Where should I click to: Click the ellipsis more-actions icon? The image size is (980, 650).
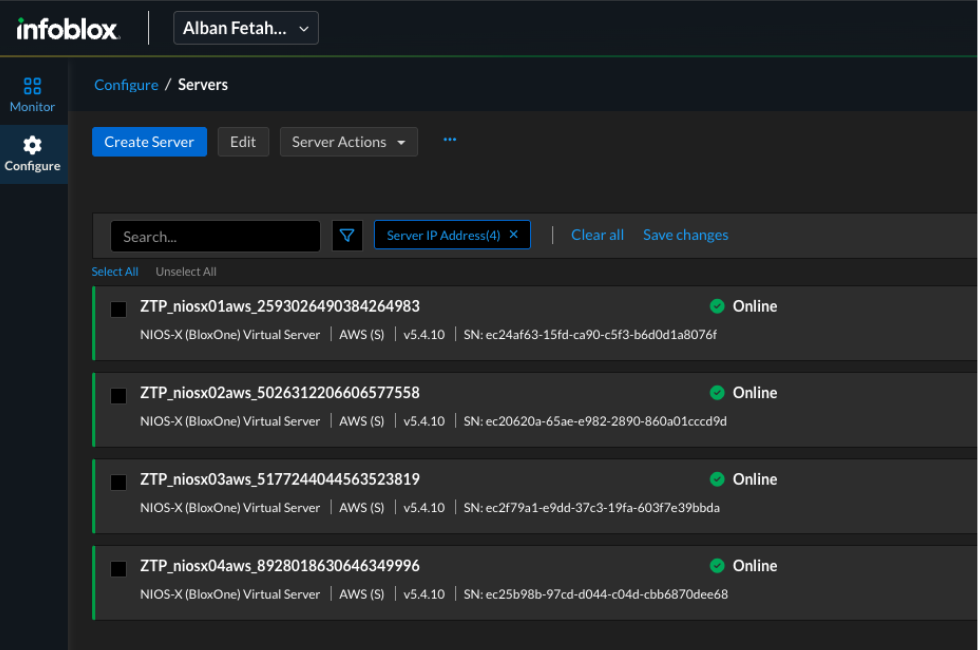click(449, 140)
